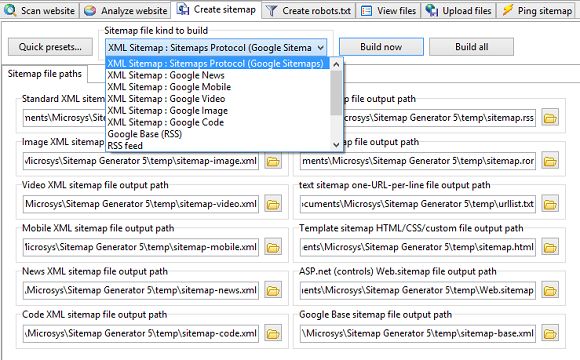This screenshot has width=580, height=360.
Task: Collapse the Sitemap file kind dropdown arrow
Action: click(x=320, y=48)
